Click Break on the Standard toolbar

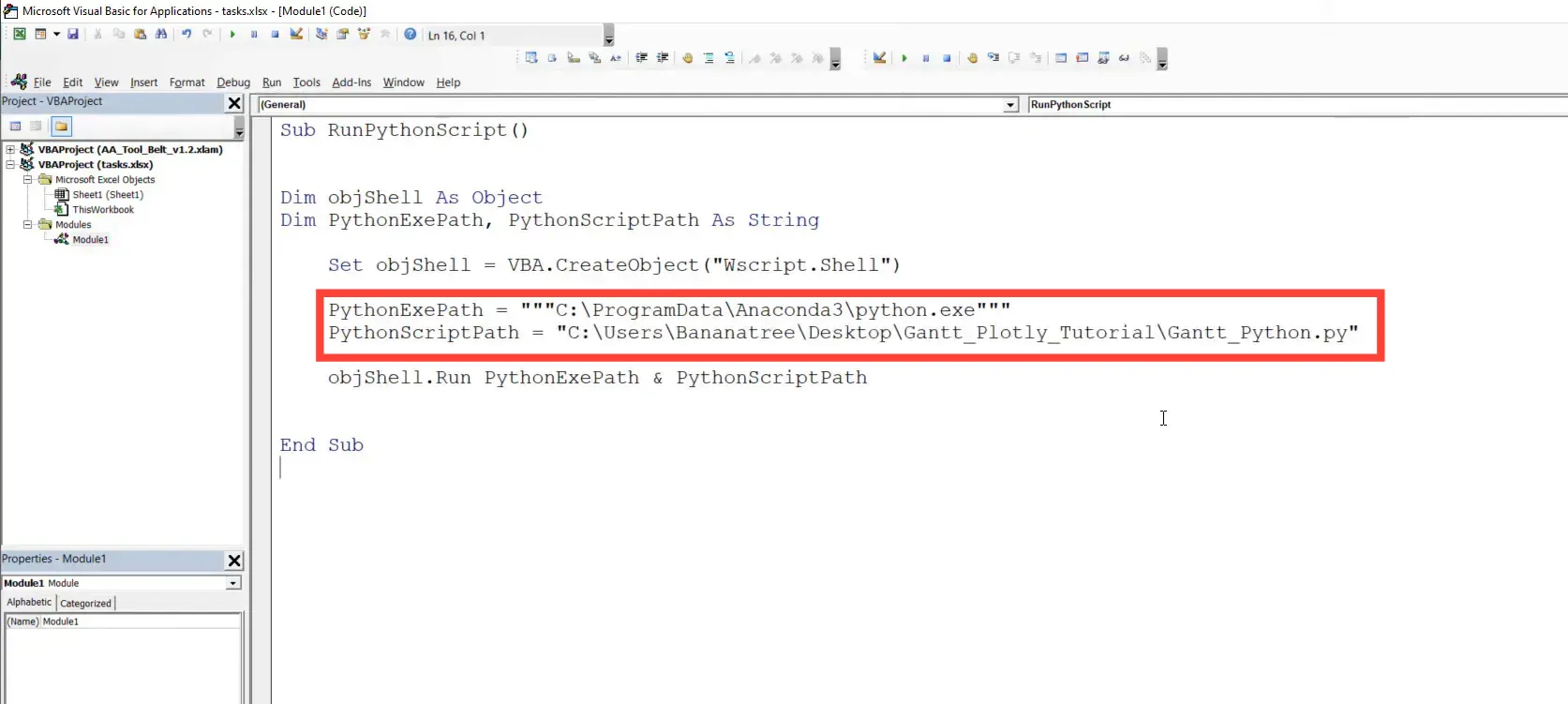click(x=254, y=34)
